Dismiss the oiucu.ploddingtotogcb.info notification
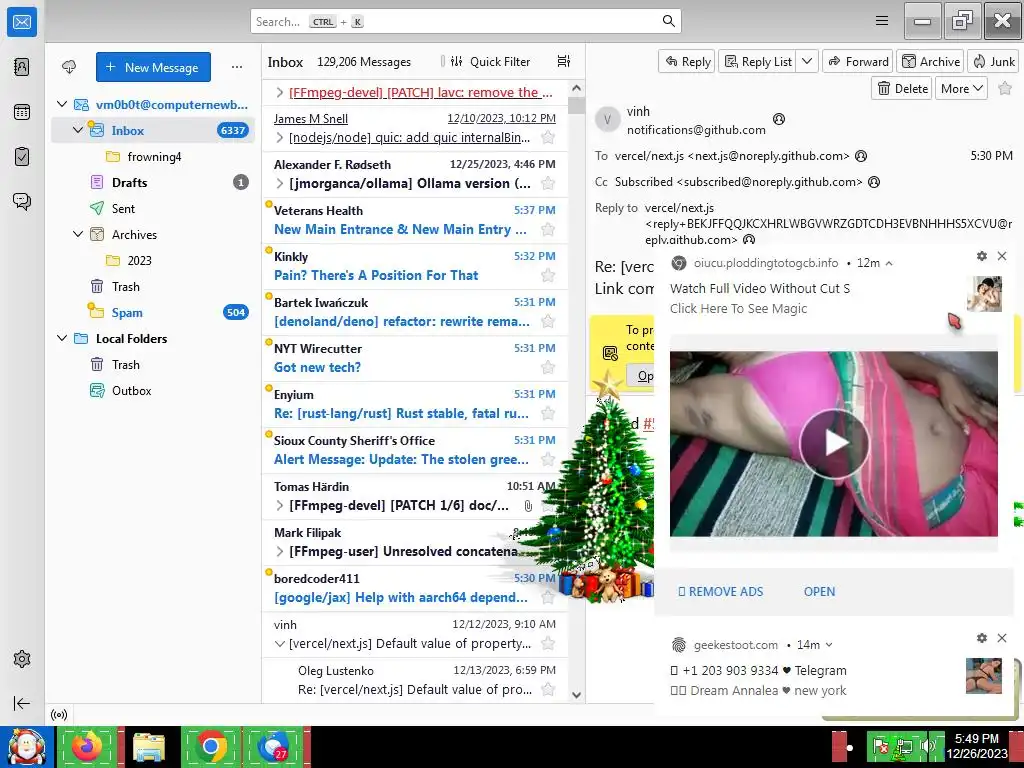Screen dimensions: 1024x768 [x=1002, y=256]
